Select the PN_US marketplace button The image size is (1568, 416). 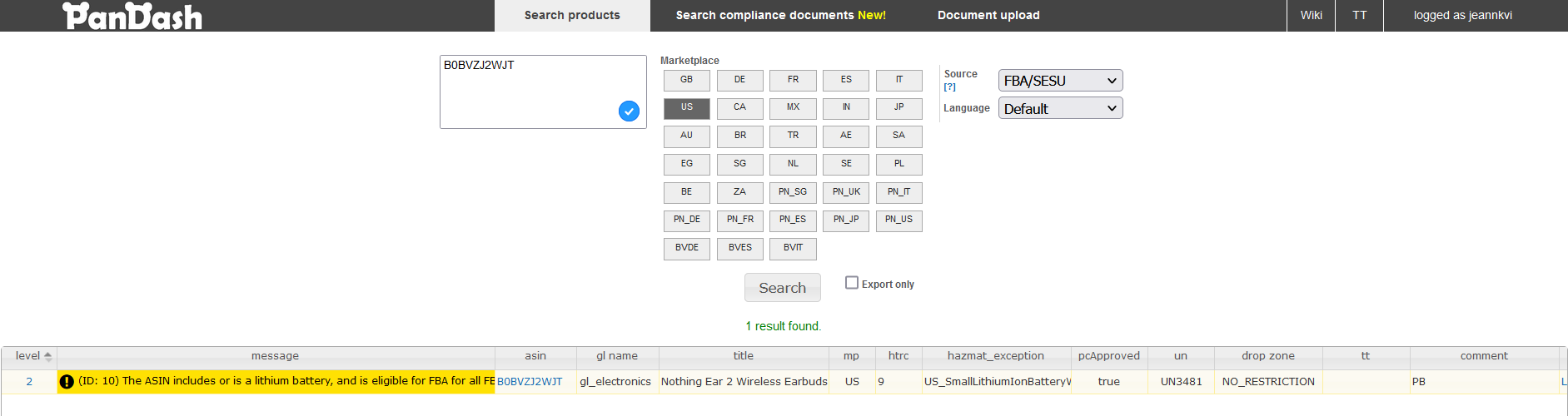coord(898,220)
